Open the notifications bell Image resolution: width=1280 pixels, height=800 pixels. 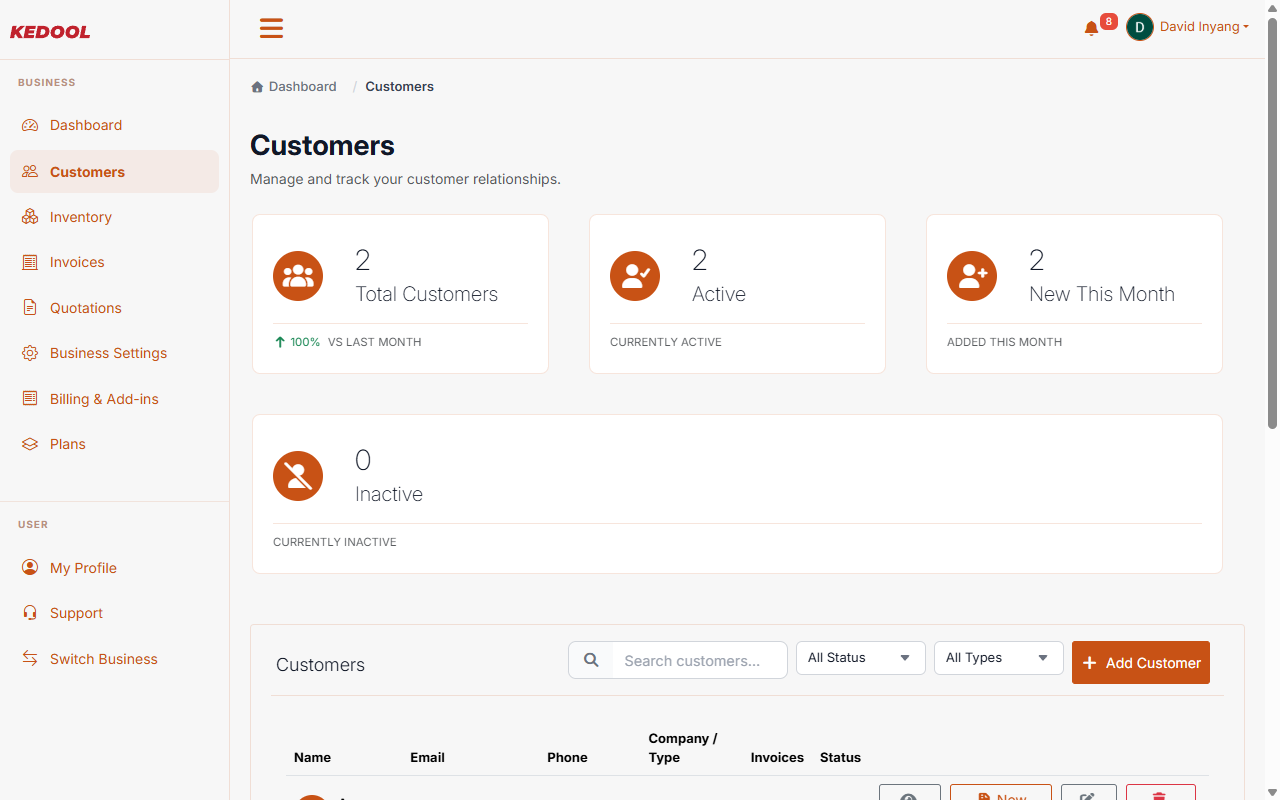point(1091,29)
